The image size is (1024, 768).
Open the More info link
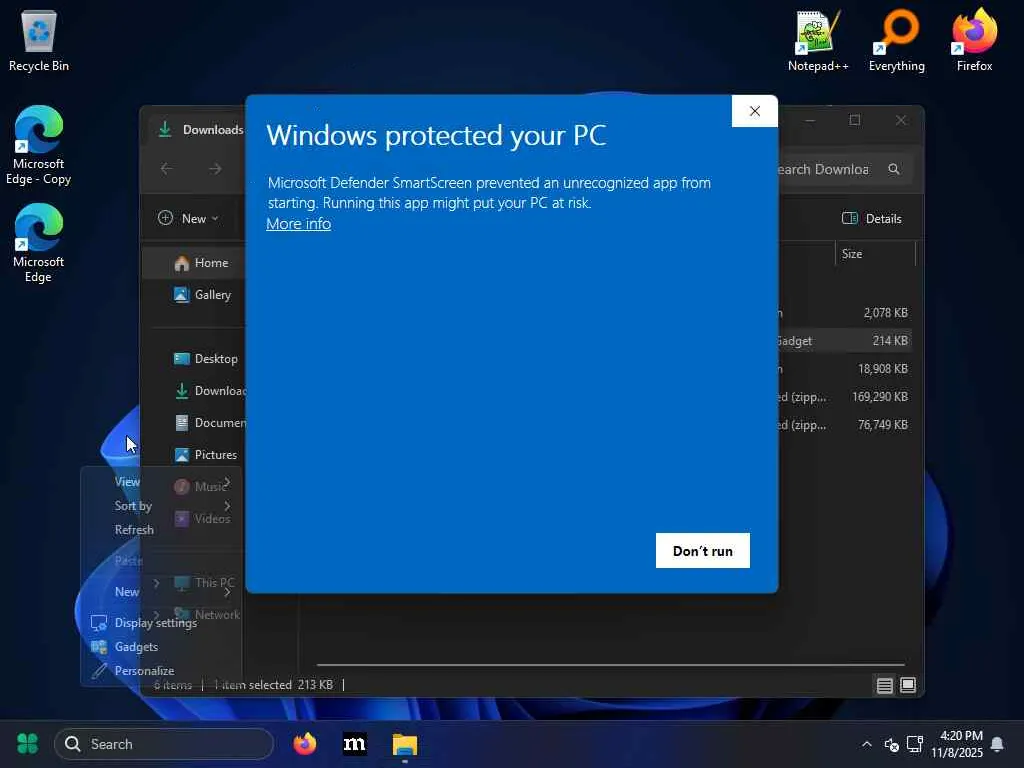298,224
